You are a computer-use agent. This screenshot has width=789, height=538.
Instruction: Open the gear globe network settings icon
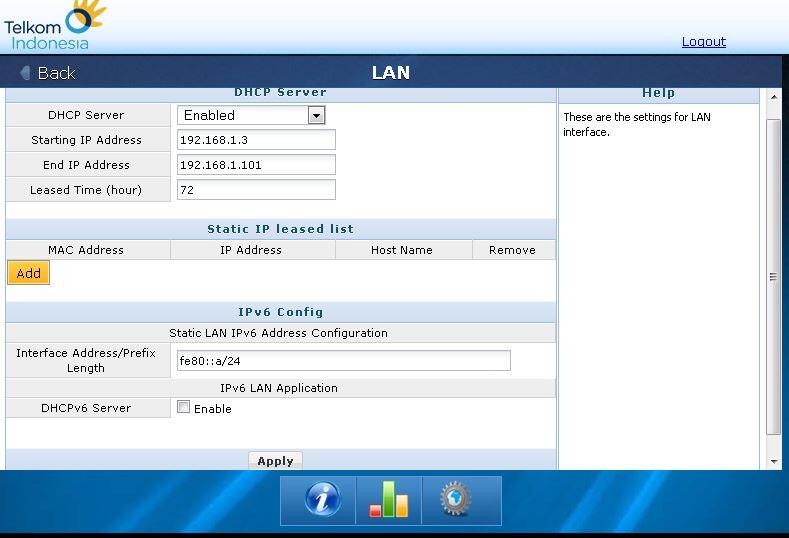click(455, 499)
